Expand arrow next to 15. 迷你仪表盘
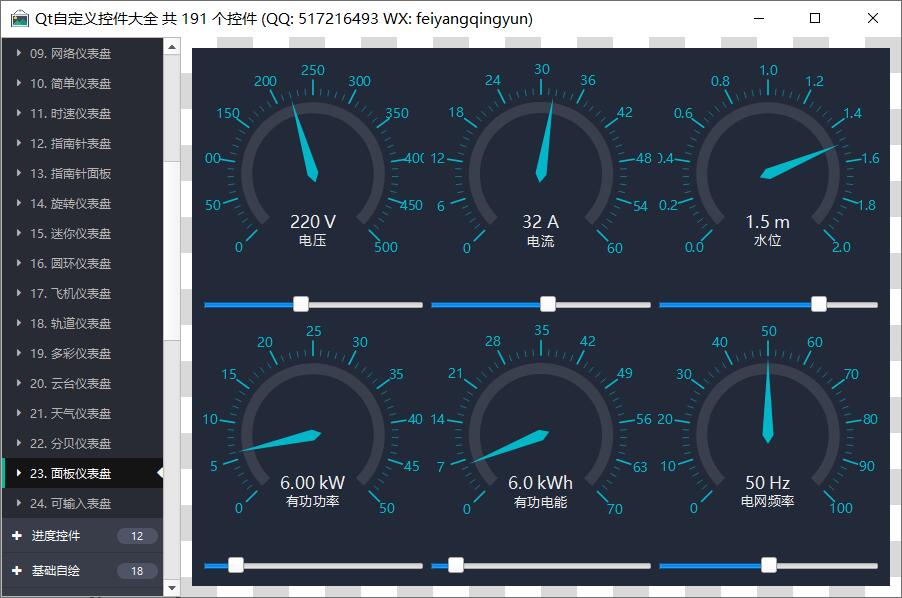Image resolution: width=902 pixels, height=598 pixels. (x=19, y=233)
